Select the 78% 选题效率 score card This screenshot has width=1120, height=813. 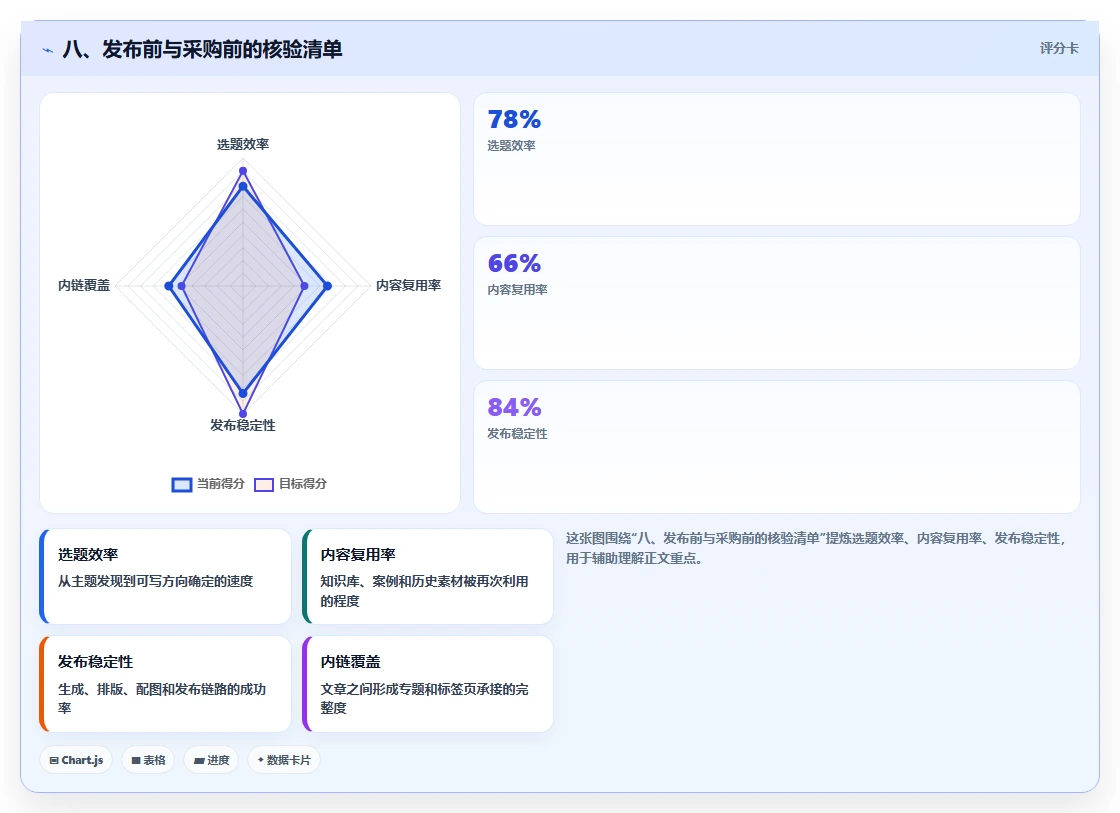tap(776, 159)
